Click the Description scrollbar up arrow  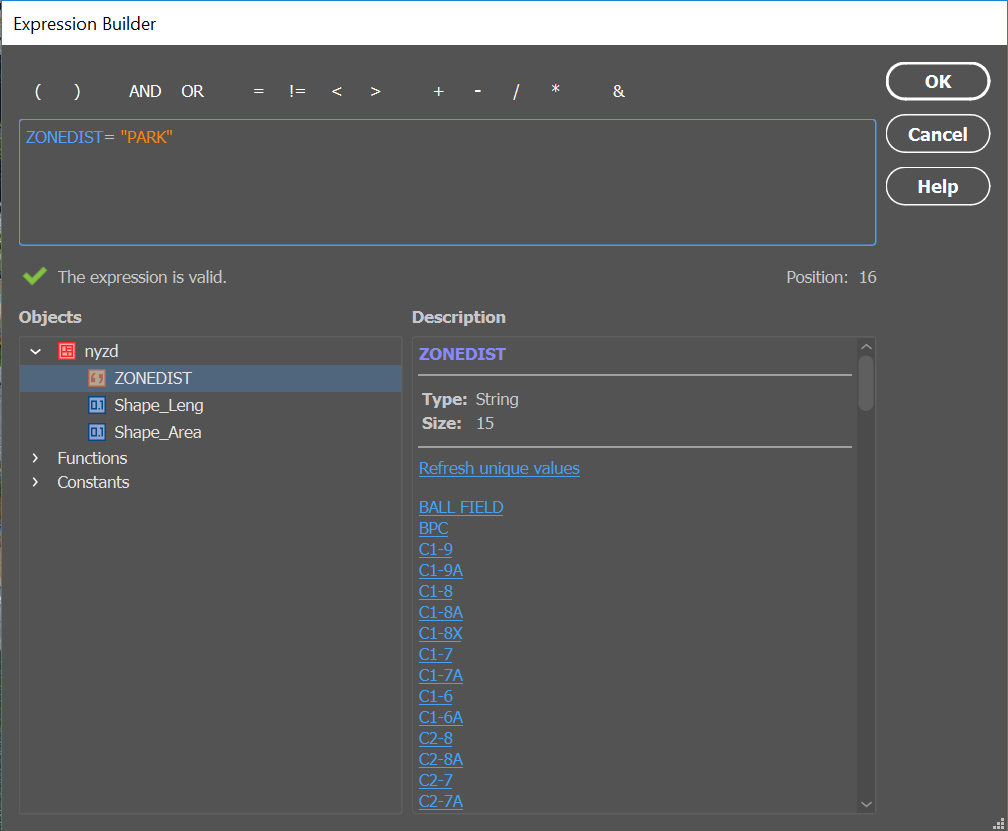866,346
